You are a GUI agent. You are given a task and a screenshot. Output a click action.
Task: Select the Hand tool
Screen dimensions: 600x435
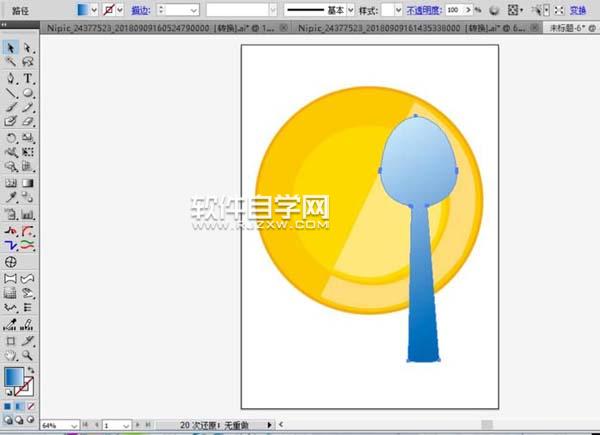pos(10,354)
